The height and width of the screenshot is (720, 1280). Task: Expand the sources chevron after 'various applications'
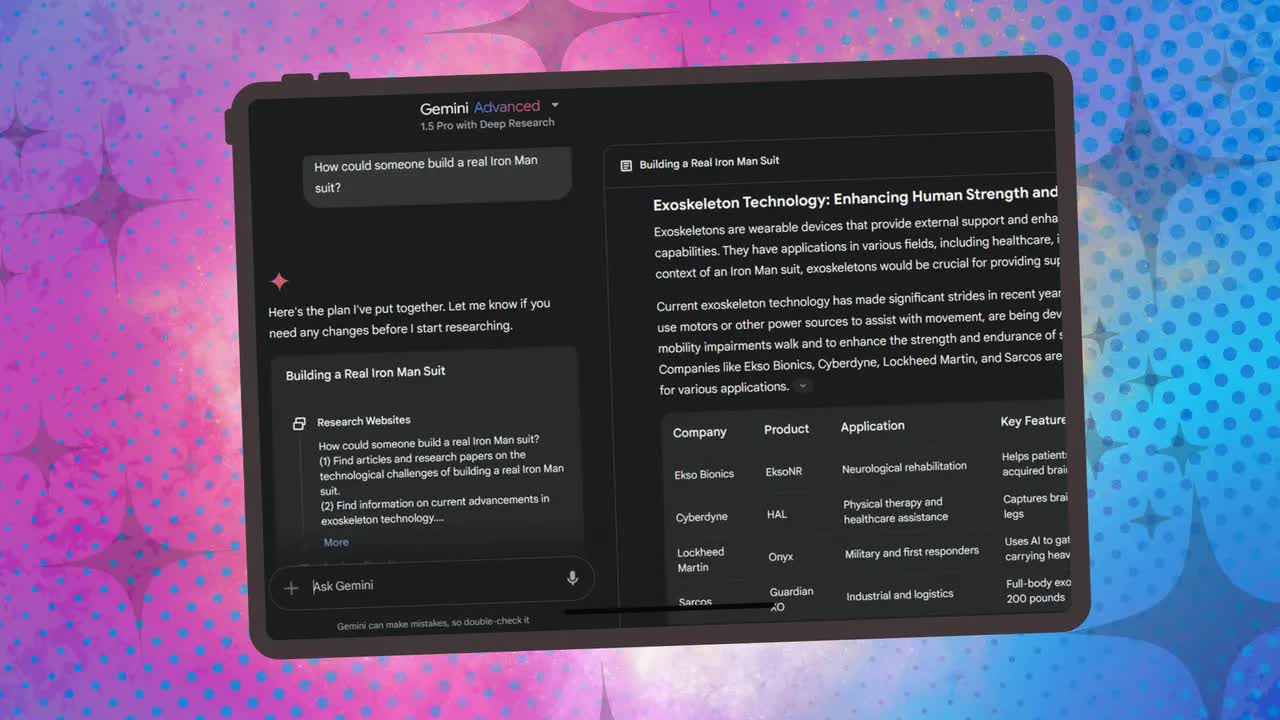pos(802,387)
